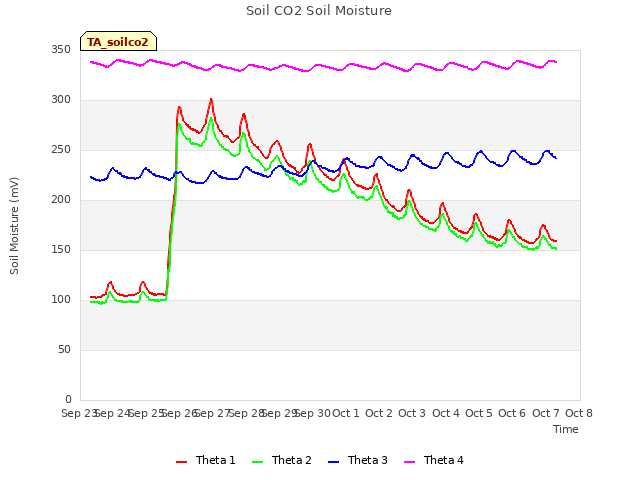Click the Oct 8 x-axis tick label
Screen dimensions: 640x480
(x=579, y=413)
